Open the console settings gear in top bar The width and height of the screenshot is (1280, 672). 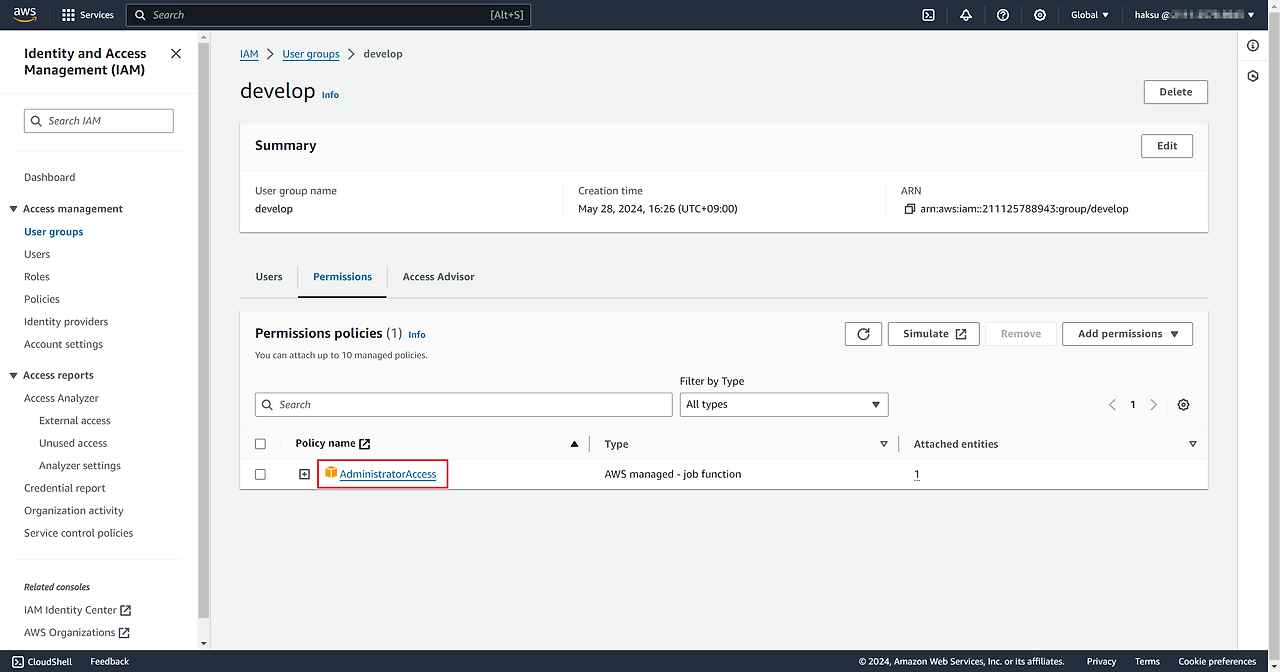(x=1040, y=15)
